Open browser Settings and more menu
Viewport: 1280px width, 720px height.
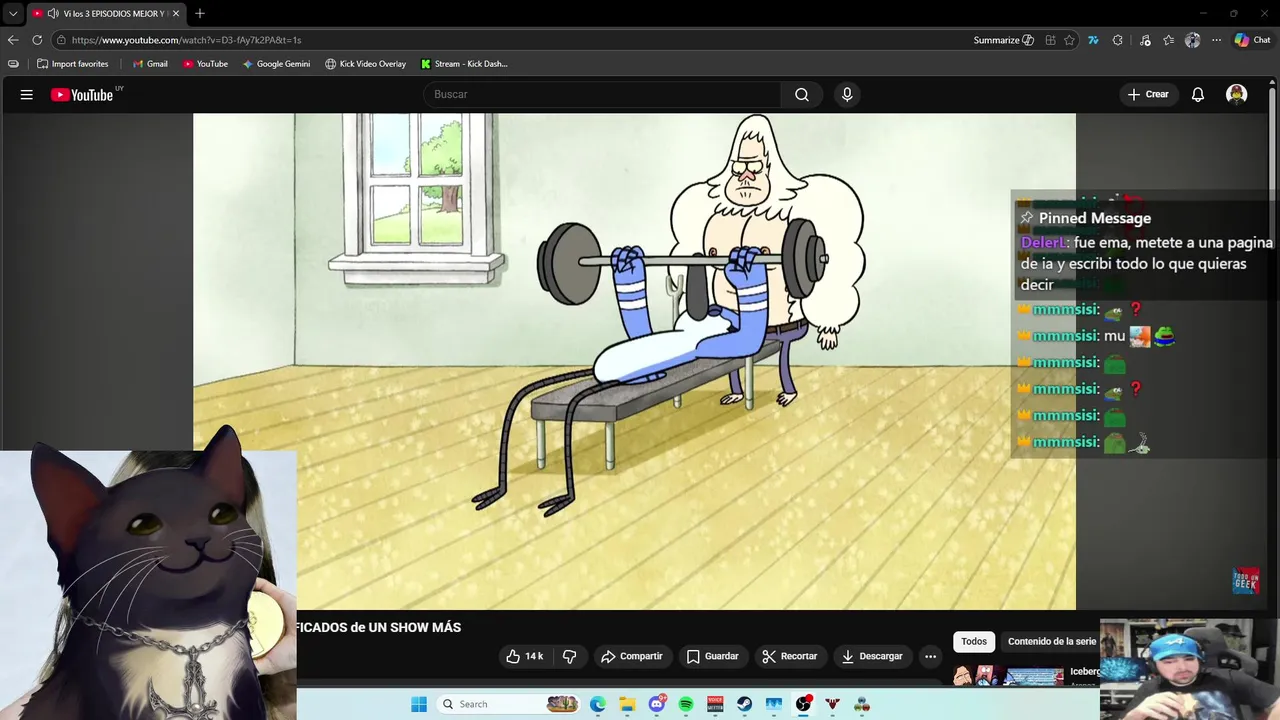click(x=1216, y=40)
